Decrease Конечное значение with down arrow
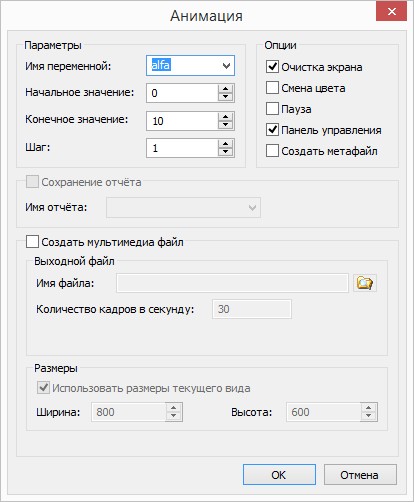This screenshot has height=502, width=414. [x=226, y=125]
